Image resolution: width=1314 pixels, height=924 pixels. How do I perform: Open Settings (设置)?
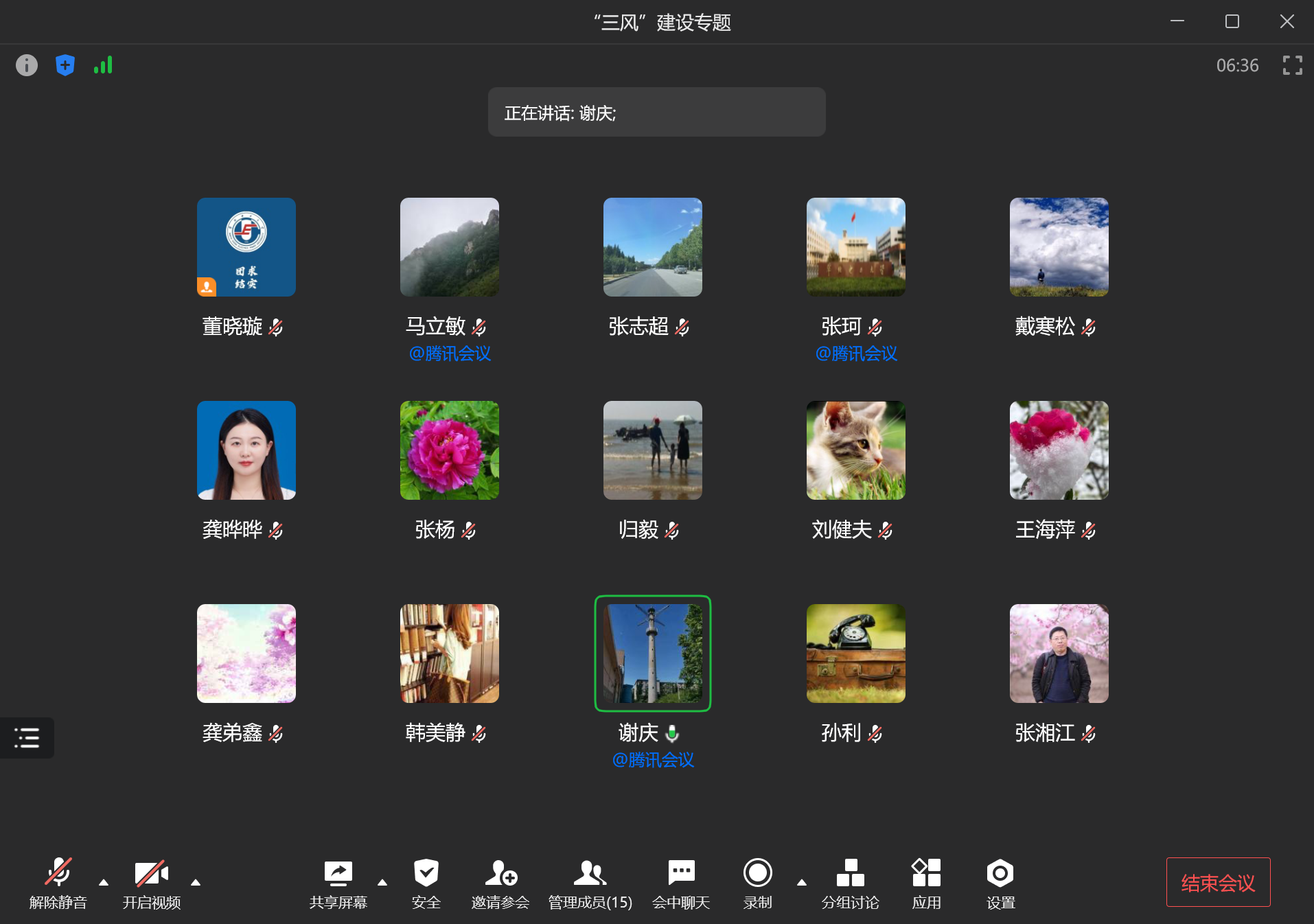tap(1000, 883)
